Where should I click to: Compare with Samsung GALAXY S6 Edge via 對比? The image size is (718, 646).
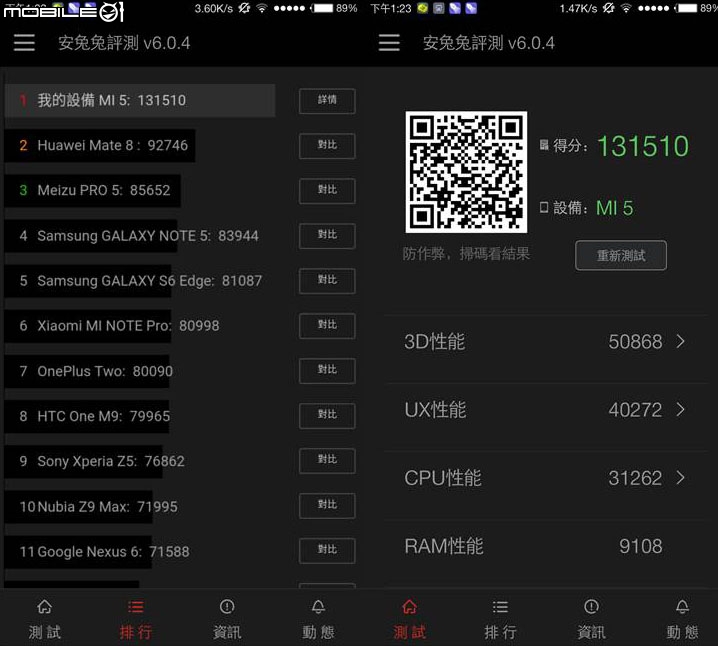click(327, 281)
